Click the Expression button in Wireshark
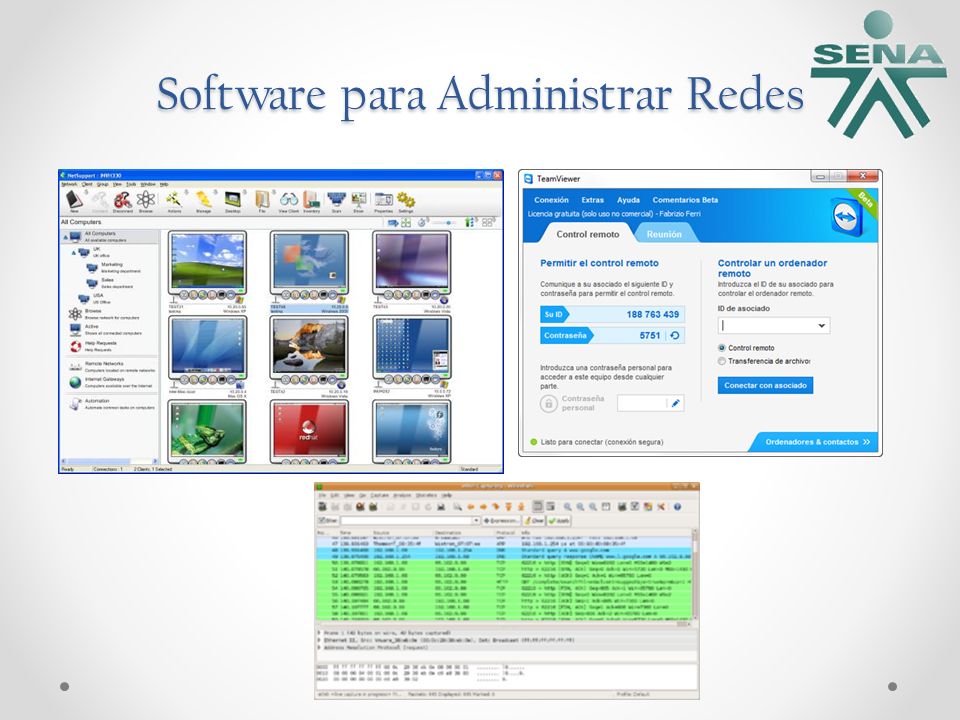Image resolution: width=960 pixels, height=720 pixels. [501, 520]
